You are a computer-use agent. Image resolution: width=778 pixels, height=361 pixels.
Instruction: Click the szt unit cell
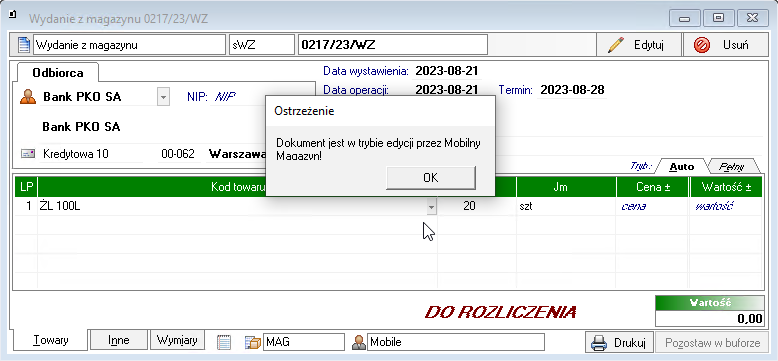click(x=566, y=206)
